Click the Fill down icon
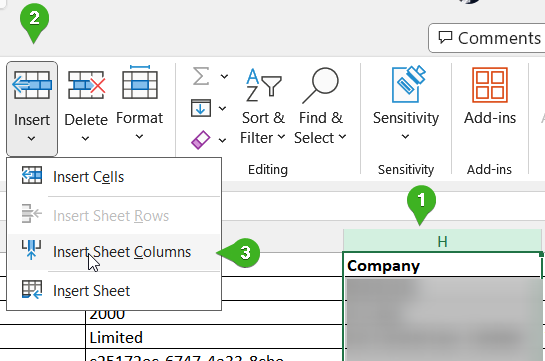 tap(201, 108)
